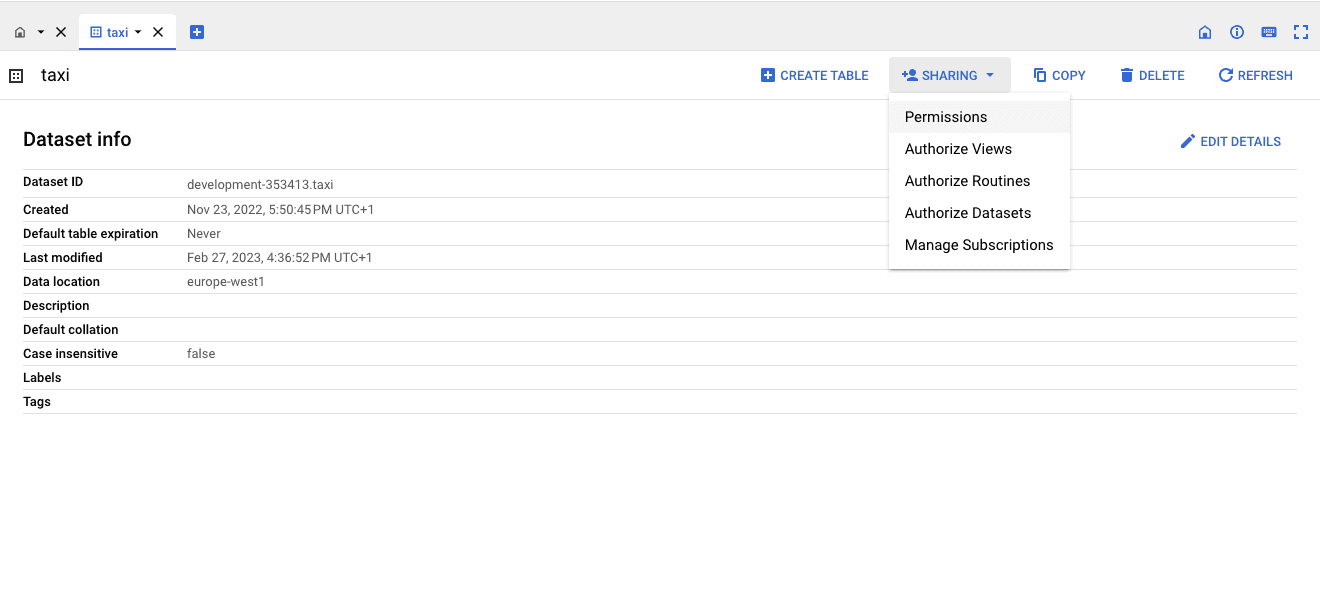Enter full screen mode using corner icon

1300,32
